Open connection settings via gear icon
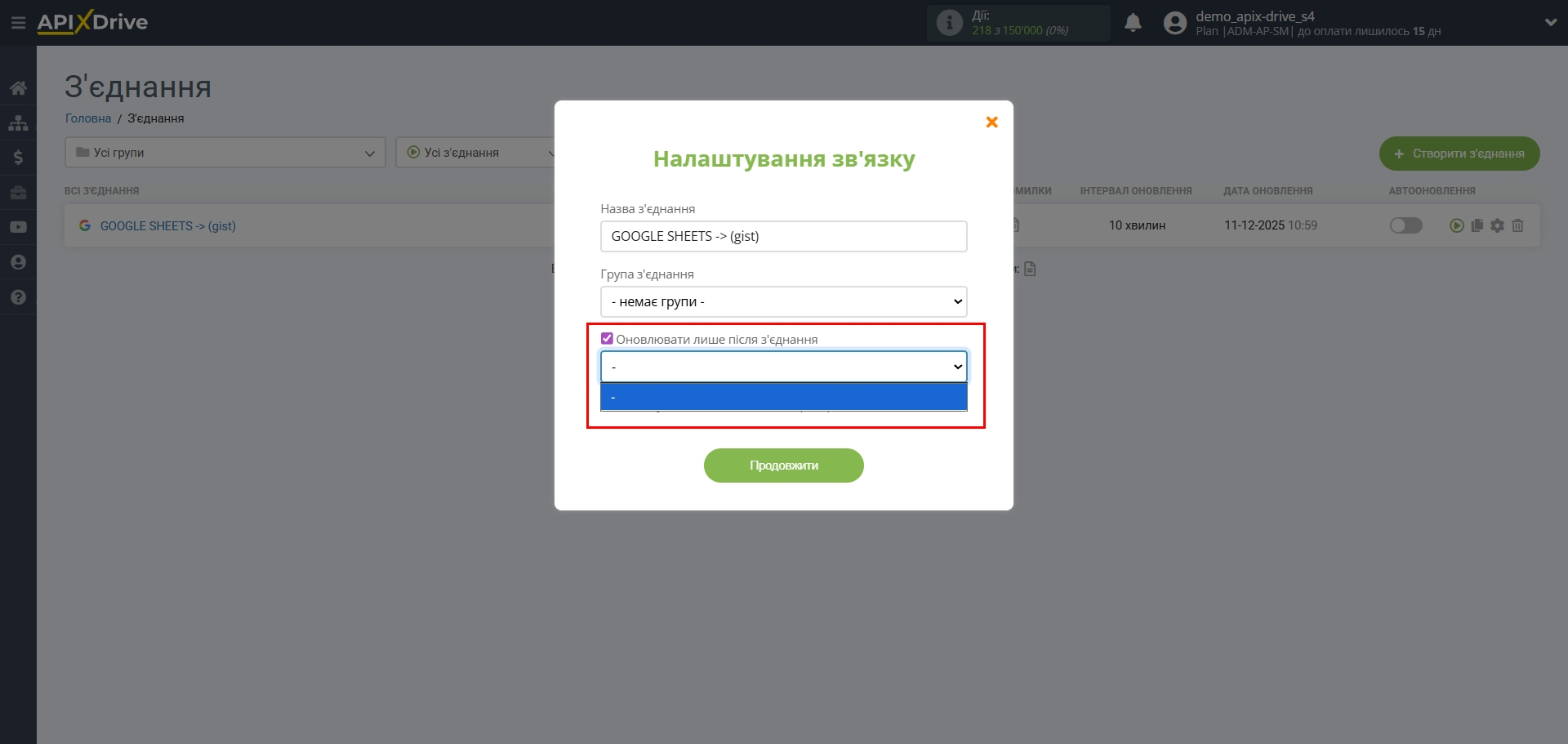 tap(1497, 225)
